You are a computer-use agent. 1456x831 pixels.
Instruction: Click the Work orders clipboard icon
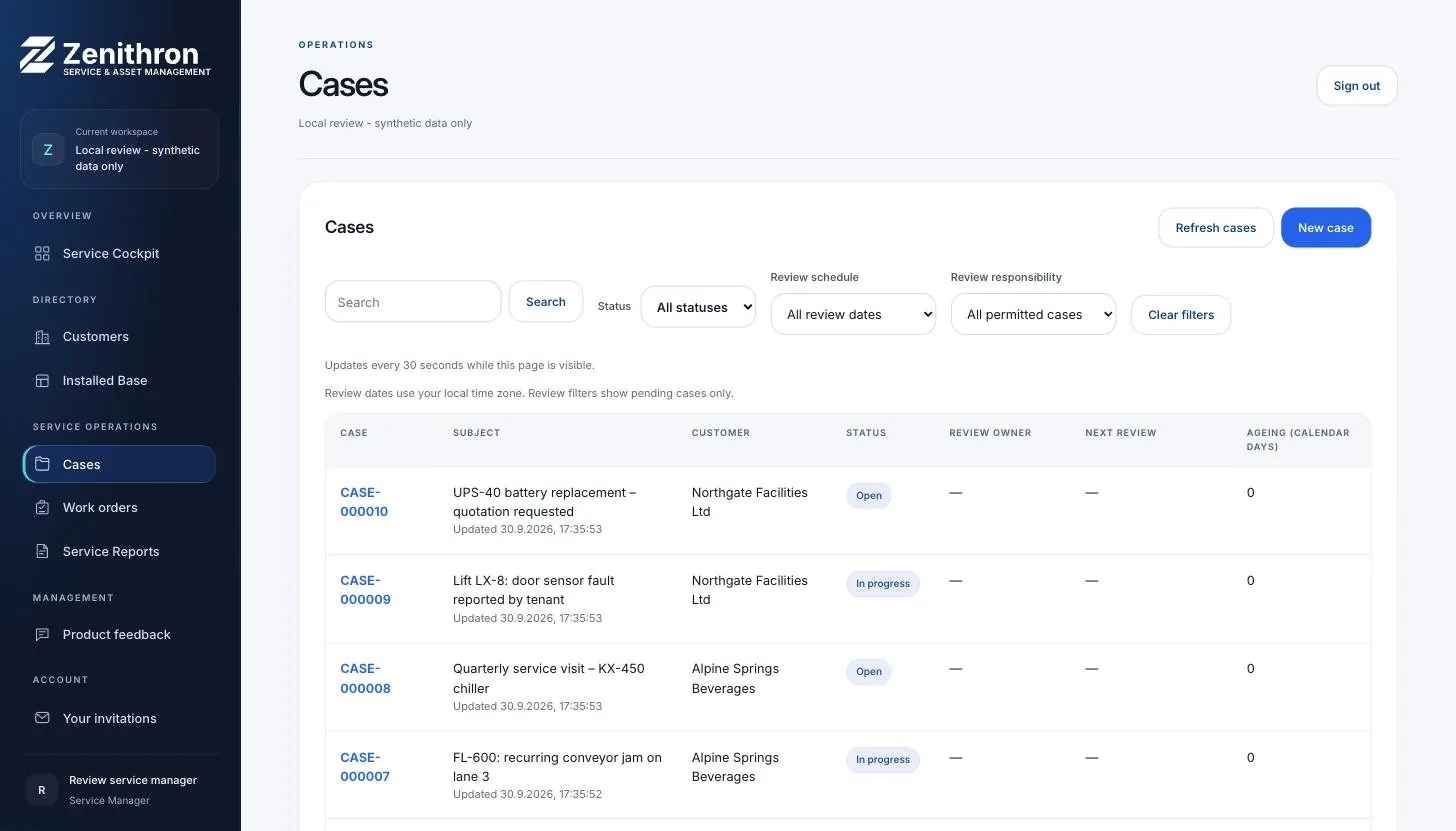point(42,508)
